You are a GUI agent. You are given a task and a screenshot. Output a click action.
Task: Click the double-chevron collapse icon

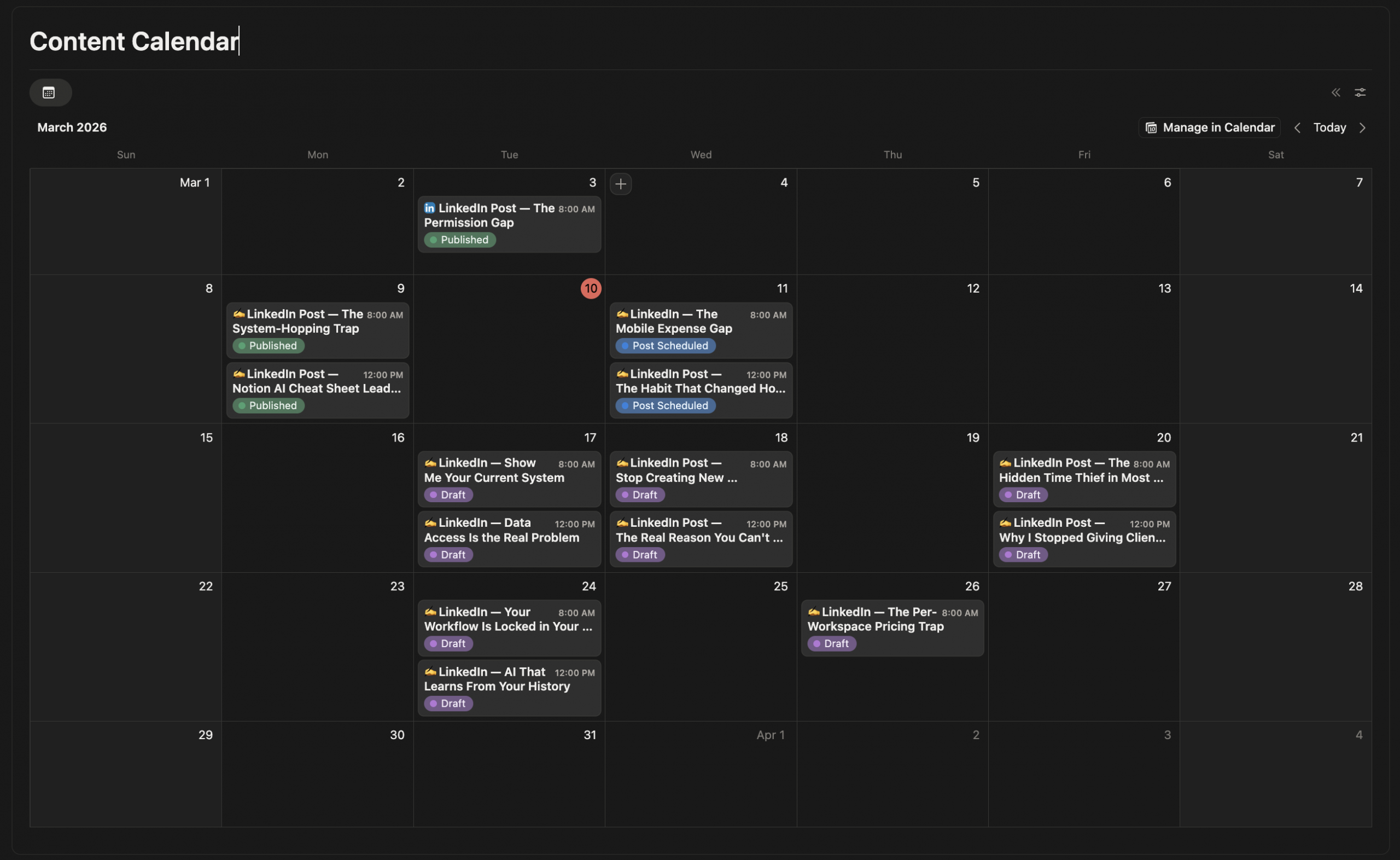[1336, 92]
